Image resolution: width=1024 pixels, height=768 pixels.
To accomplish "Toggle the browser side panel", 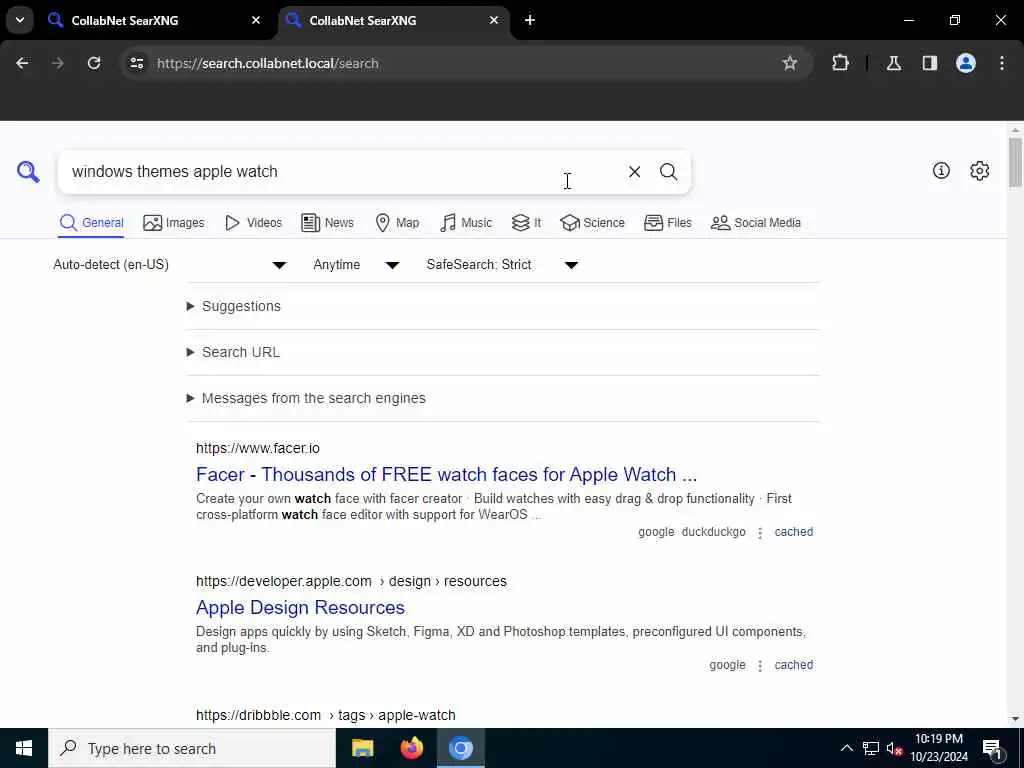I will click(x=929, y=63).
